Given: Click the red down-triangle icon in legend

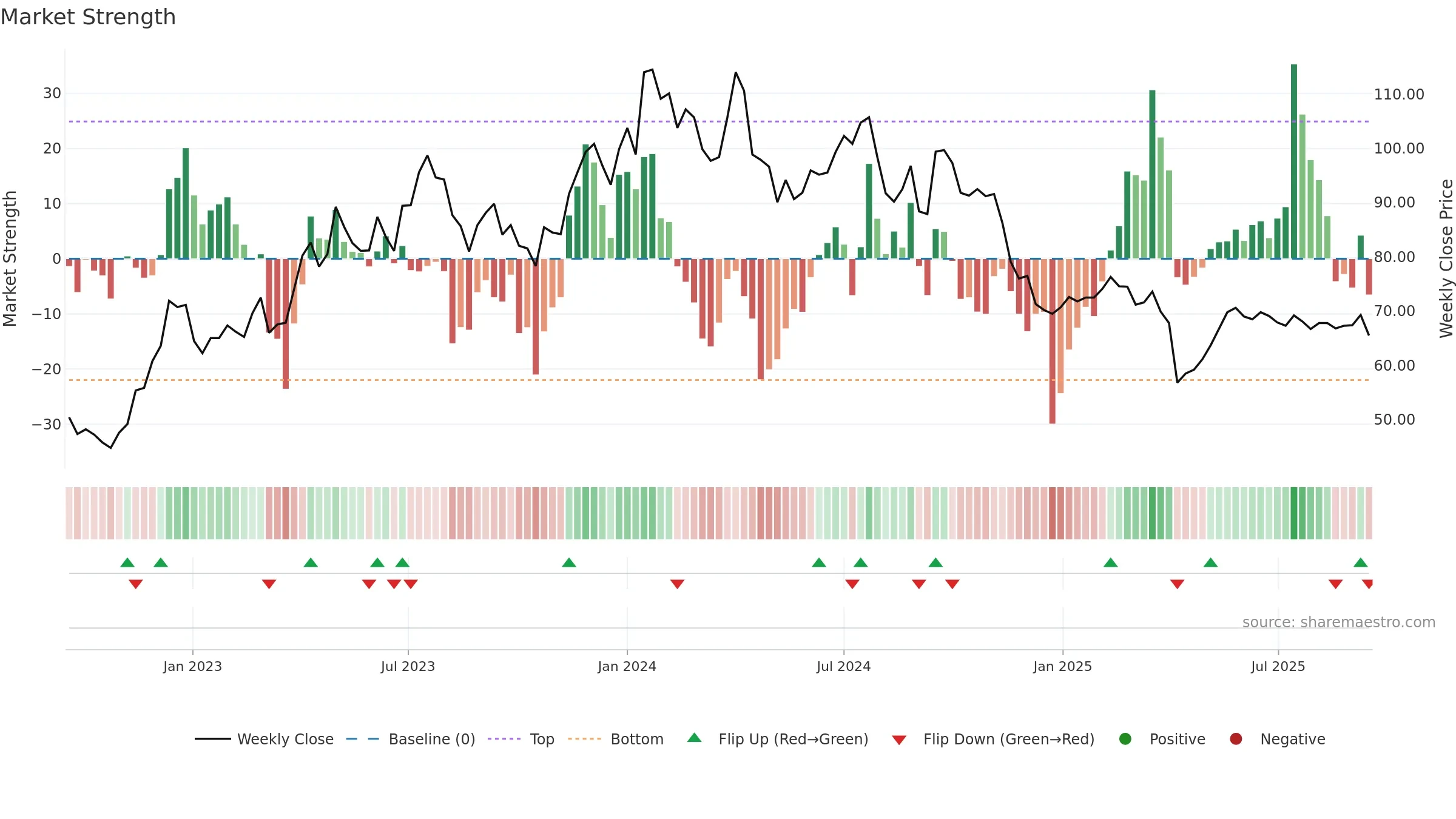Looking at the screenshot, I should (899, 740).
